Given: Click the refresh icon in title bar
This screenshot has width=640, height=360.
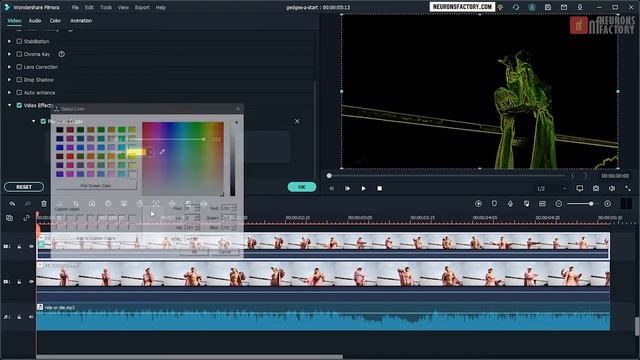Looking at the screenshot, I should [516, 7].
